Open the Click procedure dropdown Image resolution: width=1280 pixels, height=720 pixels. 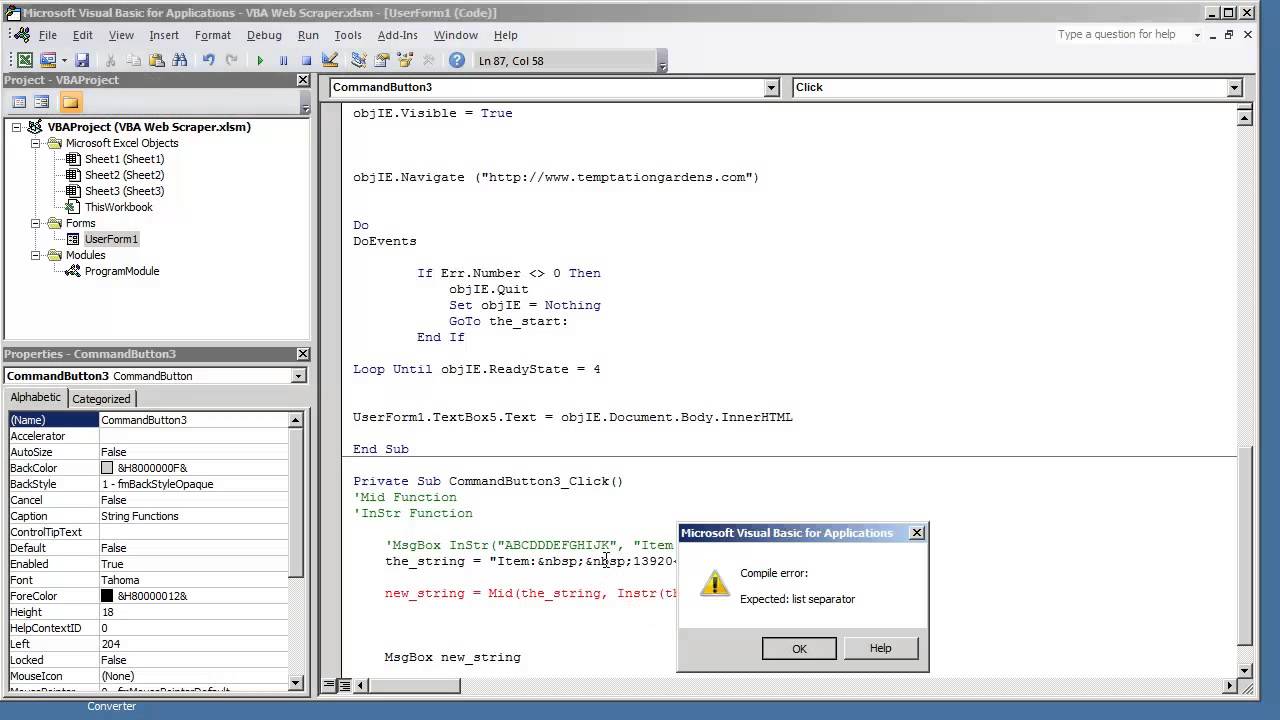[x=1234, y=88]
